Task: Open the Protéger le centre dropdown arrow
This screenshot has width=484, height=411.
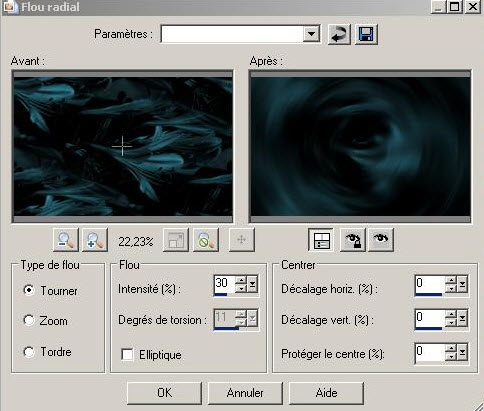Action: click(x=462, y=352)
